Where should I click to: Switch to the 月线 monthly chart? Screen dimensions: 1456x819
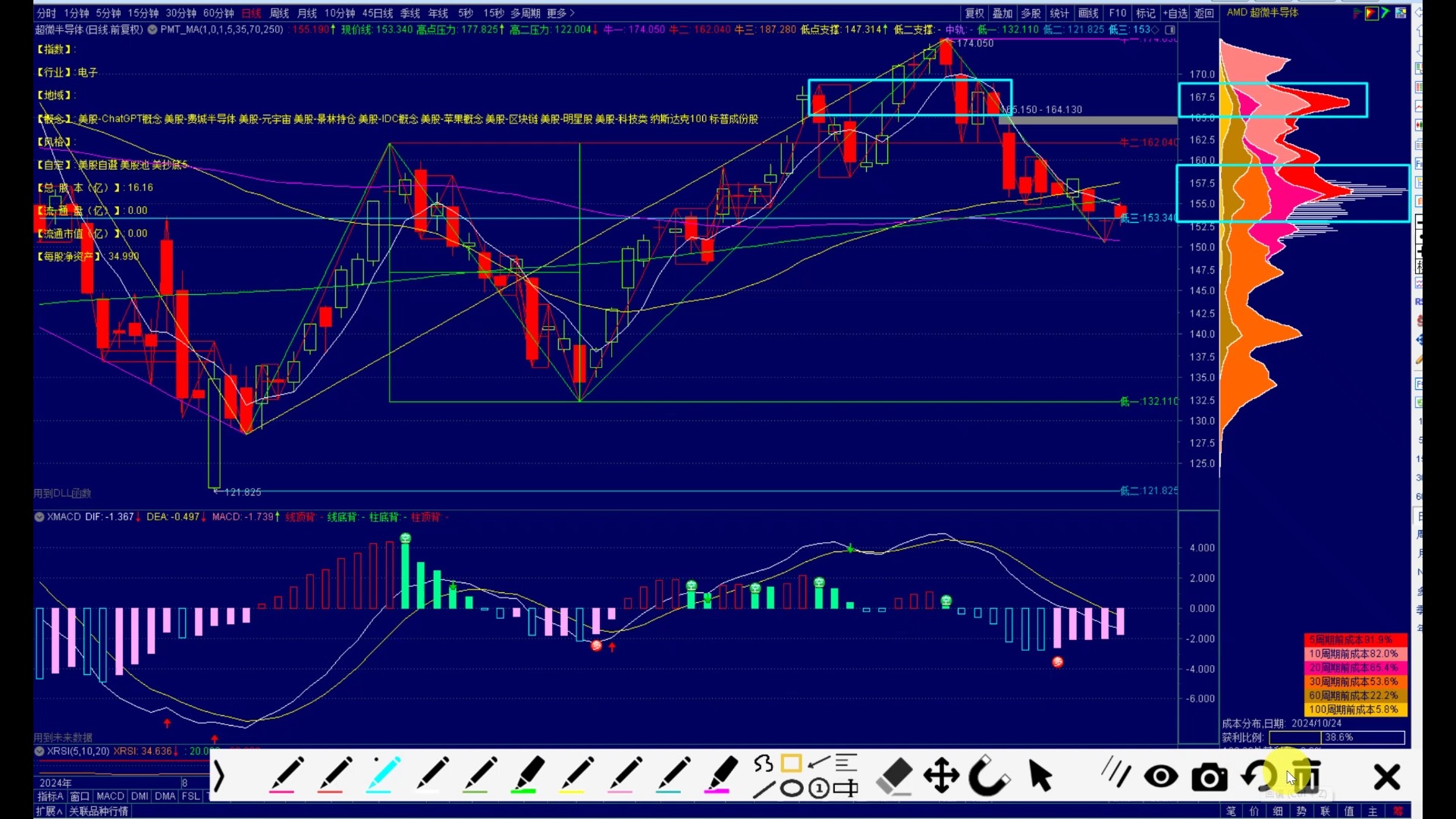(307, 13)
